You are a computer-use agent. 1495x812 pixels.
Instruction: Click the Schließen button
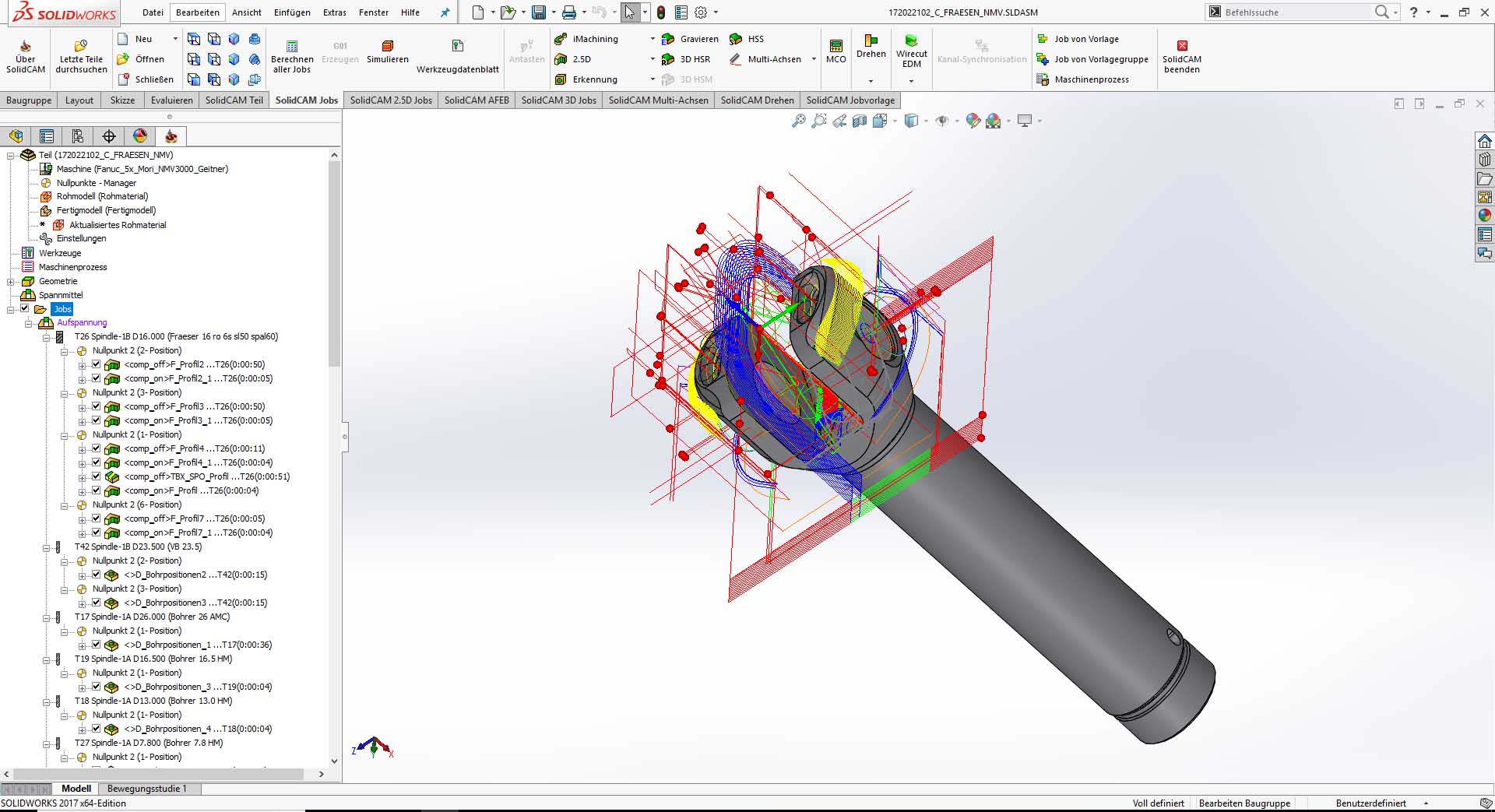(x=146, y=79)
